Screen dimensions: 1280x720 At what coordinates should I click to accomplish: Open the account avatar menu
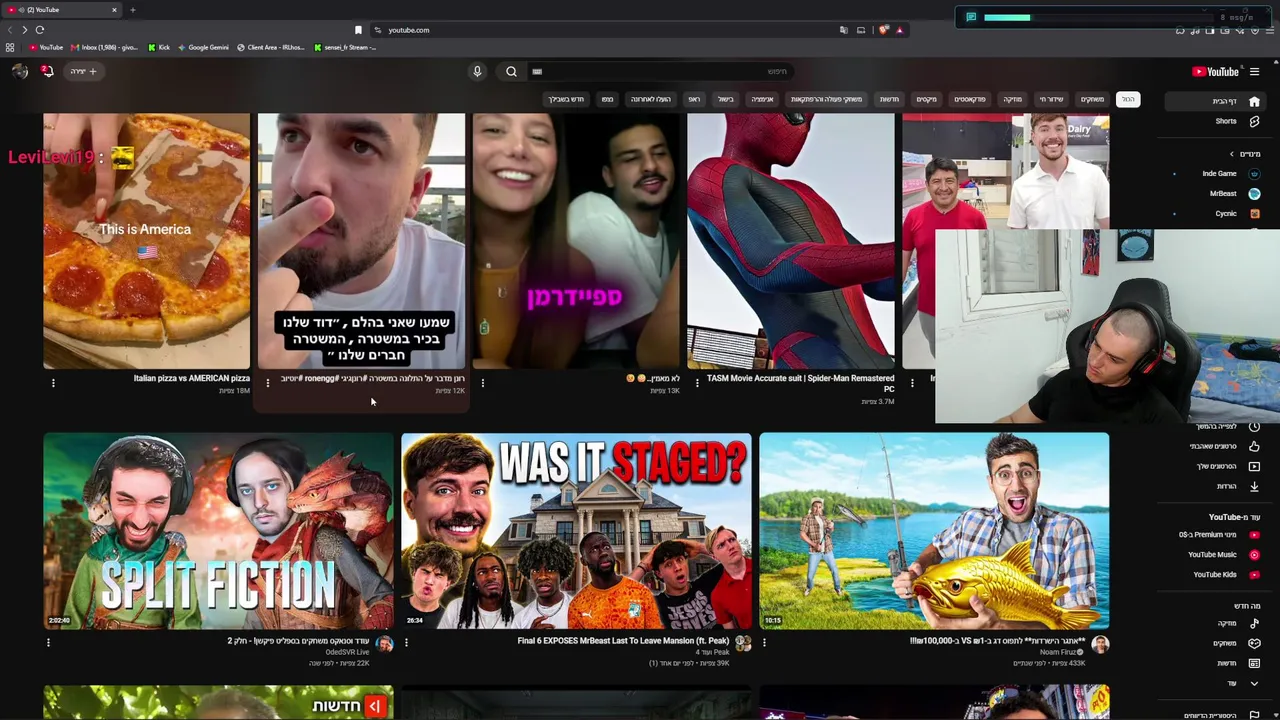20,71
